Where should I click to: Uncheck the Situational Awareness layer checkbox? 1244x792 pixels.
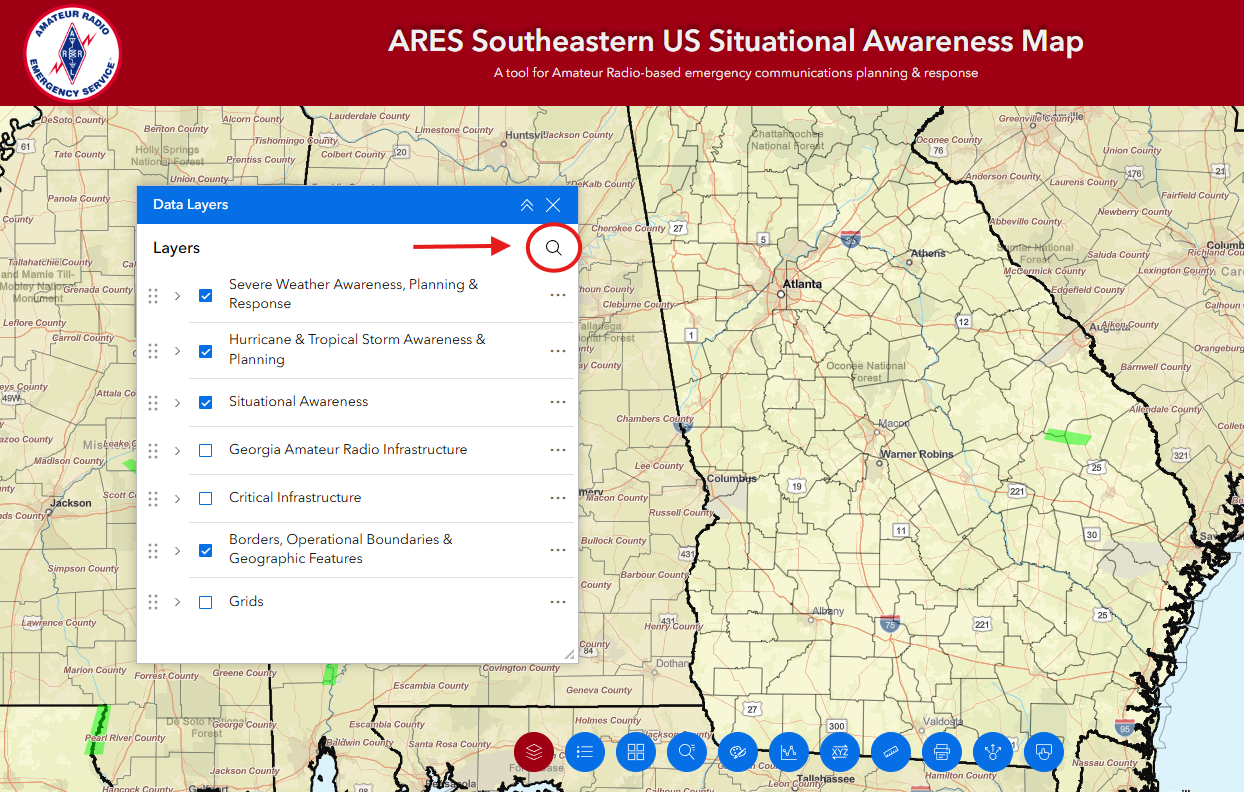coord(205,402)
